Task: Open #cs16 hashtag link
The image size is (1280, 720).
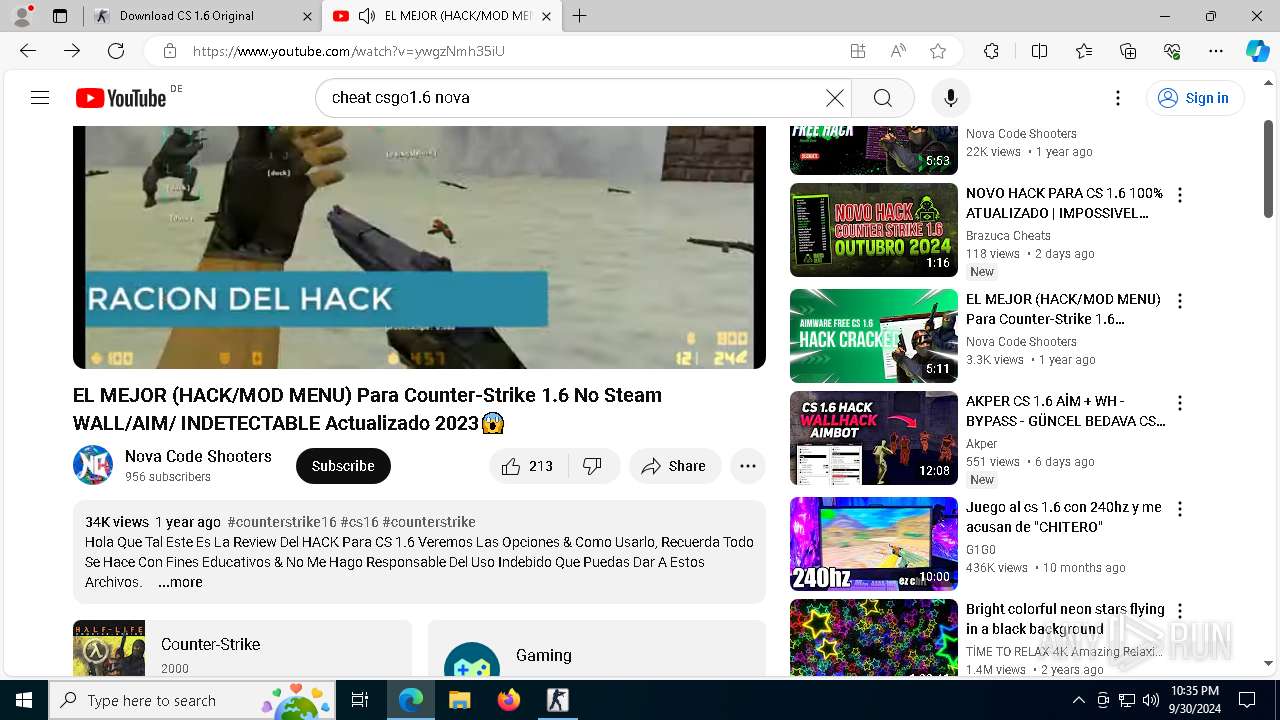Action: pos(359,522)
